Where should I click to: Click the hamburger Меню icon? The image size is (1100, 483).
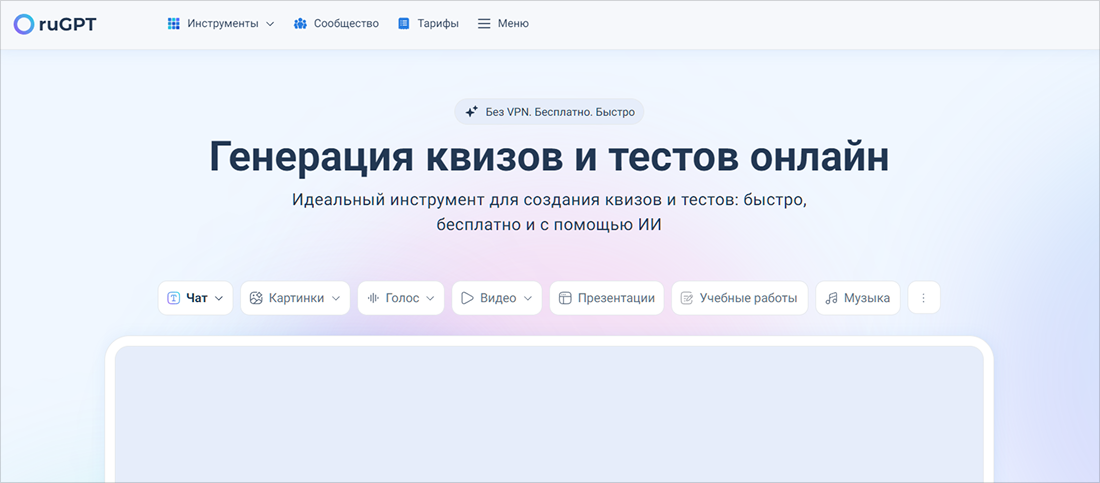[x=484, y=24]
